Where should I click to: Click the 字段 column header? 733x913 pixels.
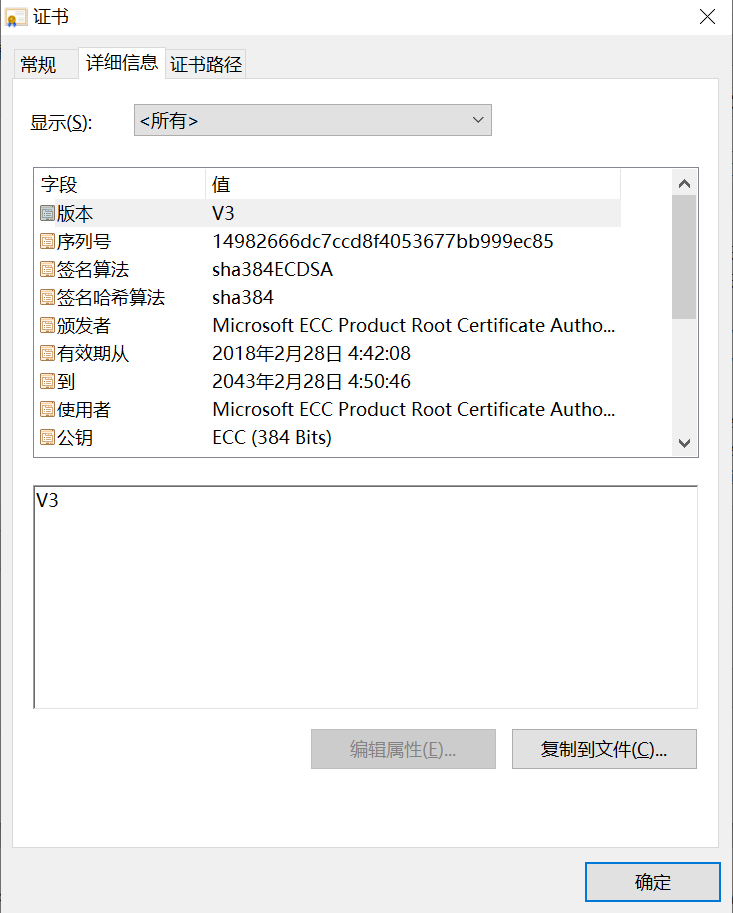coord(120,185)
